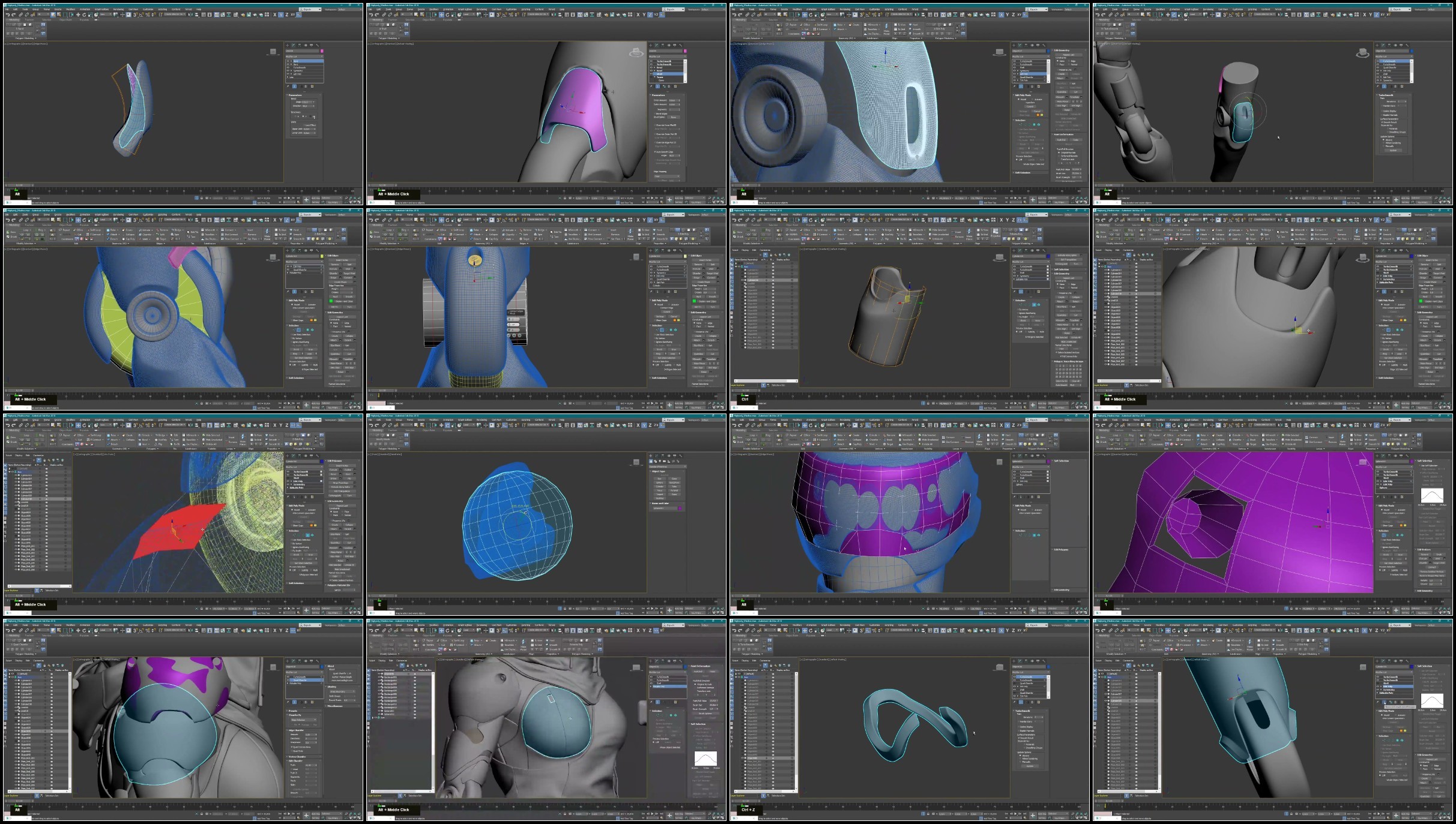Toggle eye of top Bend modifier in horn window
This screenshot has height=824, width=1456.
click(288, 61)
